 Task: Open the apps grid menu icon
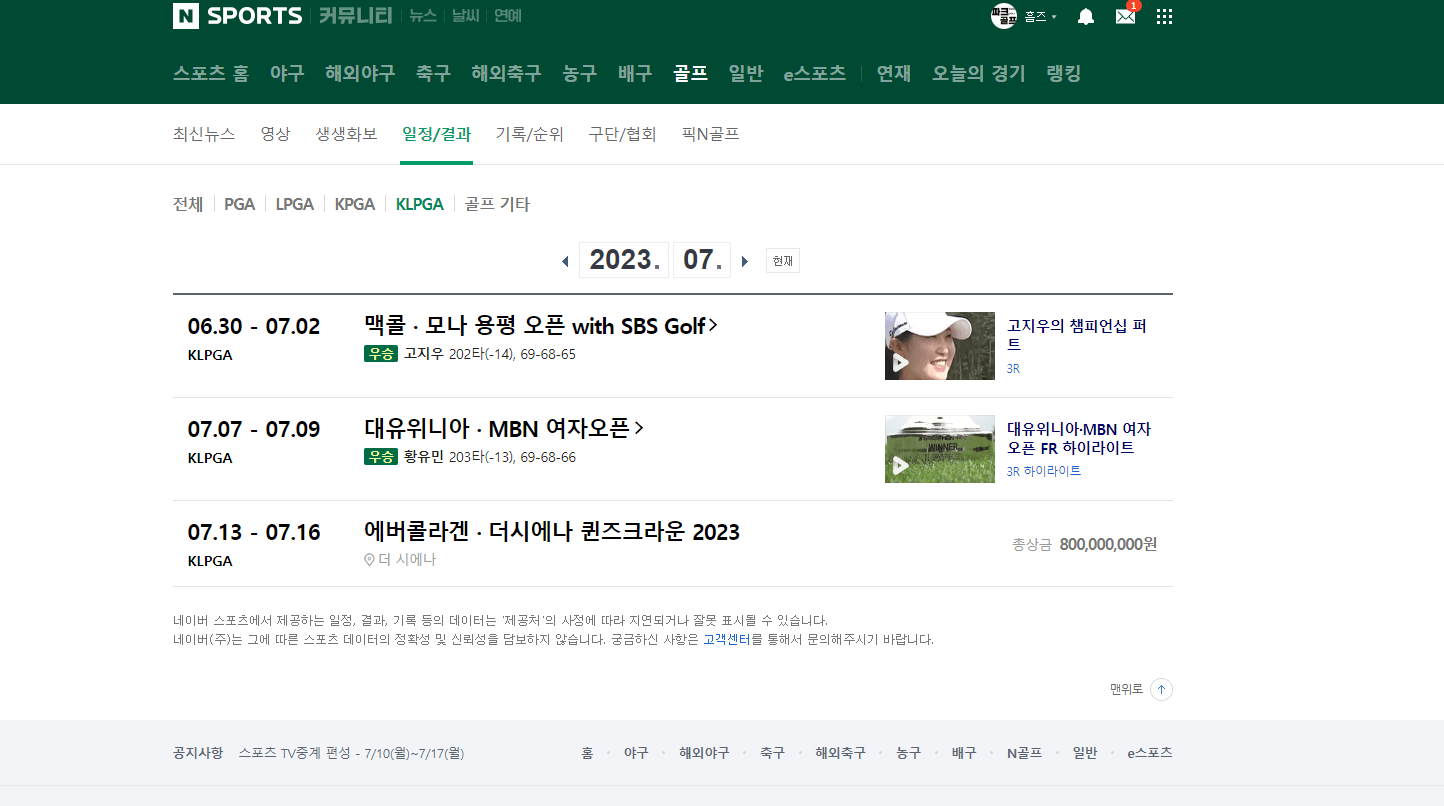(1164, 16)
